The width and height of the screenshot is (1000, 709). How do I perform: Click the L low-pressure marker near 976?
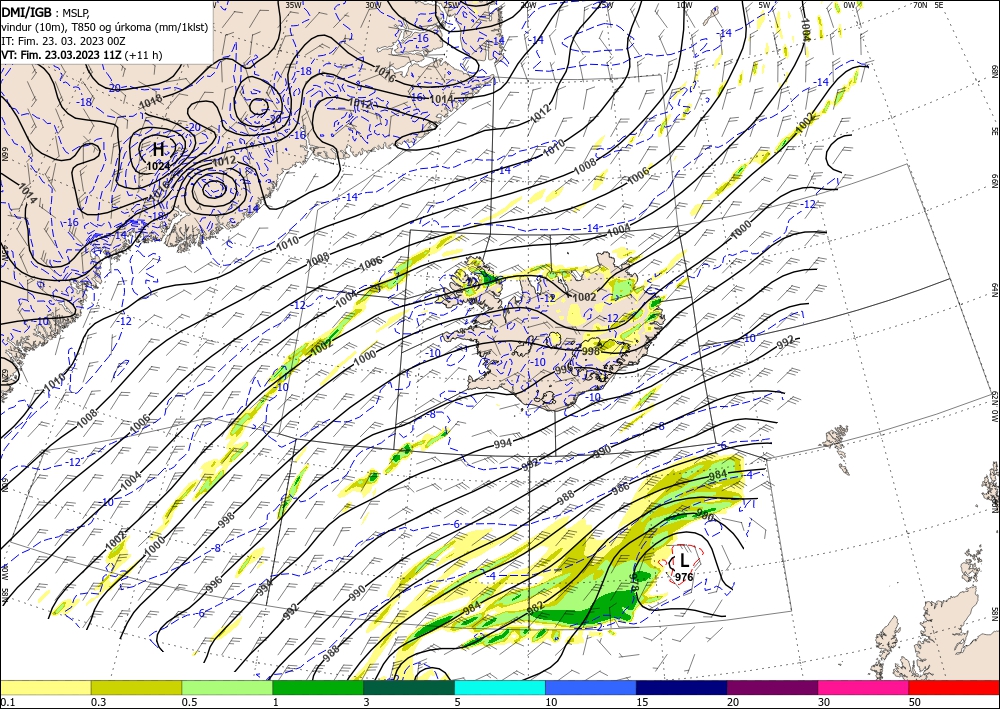click(x=684, y=561)
